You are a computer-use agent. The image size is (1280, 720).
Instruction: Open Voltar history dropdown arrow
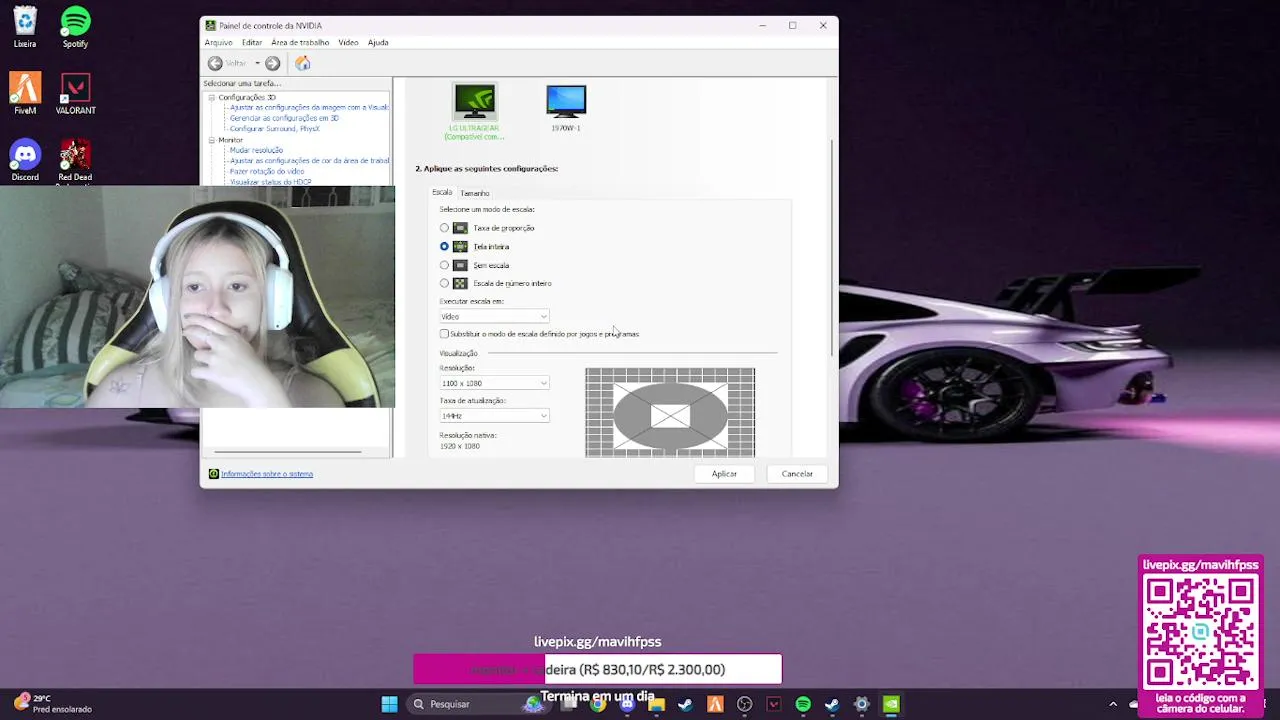point(257,63)
